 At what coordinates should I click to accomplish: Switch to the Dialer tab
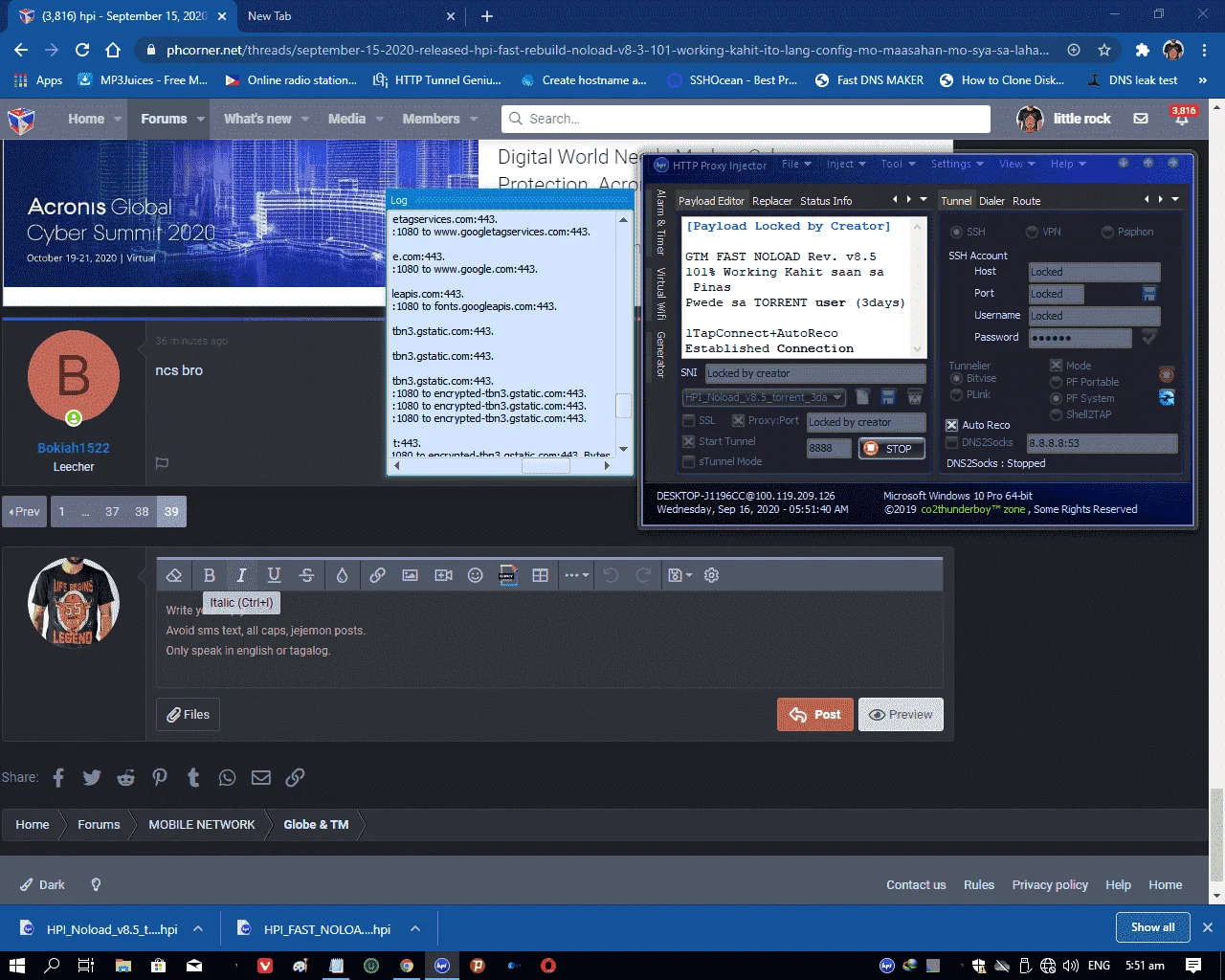991,201
